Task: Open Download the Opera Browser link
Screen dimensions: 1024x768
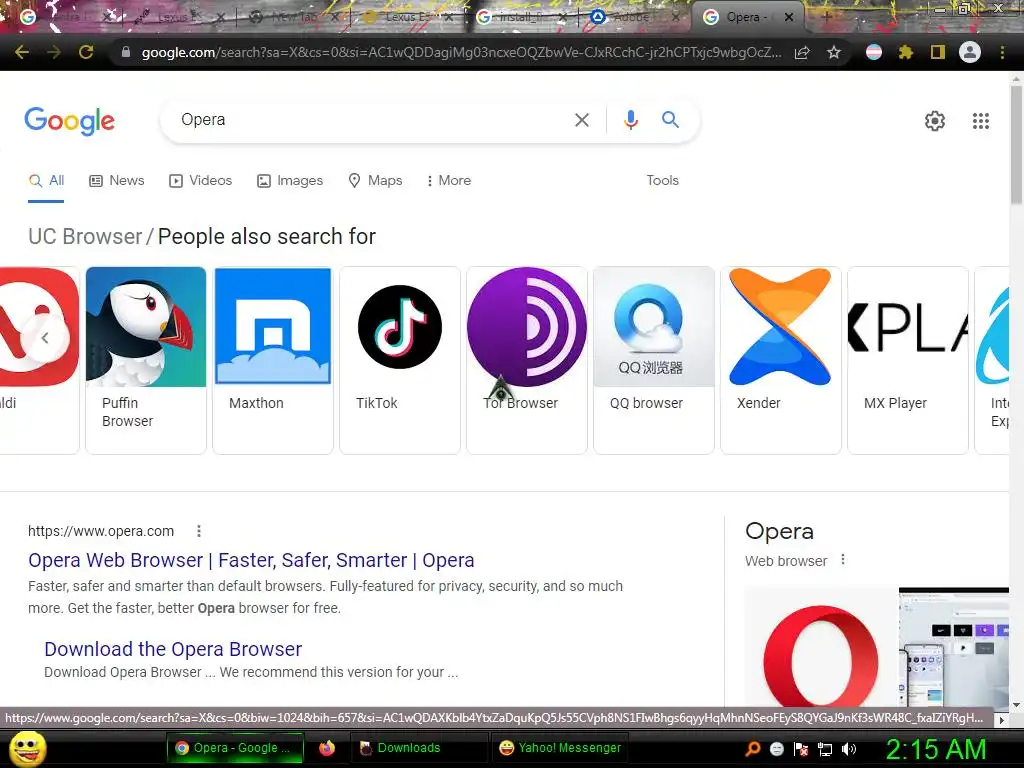Action: (173, 649)
